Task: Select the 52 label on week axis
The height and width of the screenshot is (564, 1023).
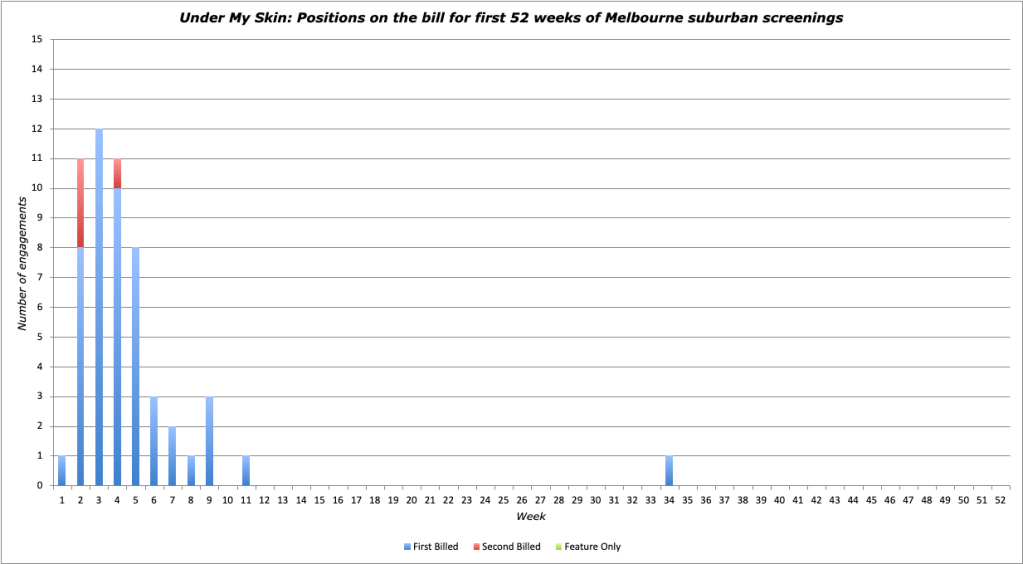Action: pos(998,500)
